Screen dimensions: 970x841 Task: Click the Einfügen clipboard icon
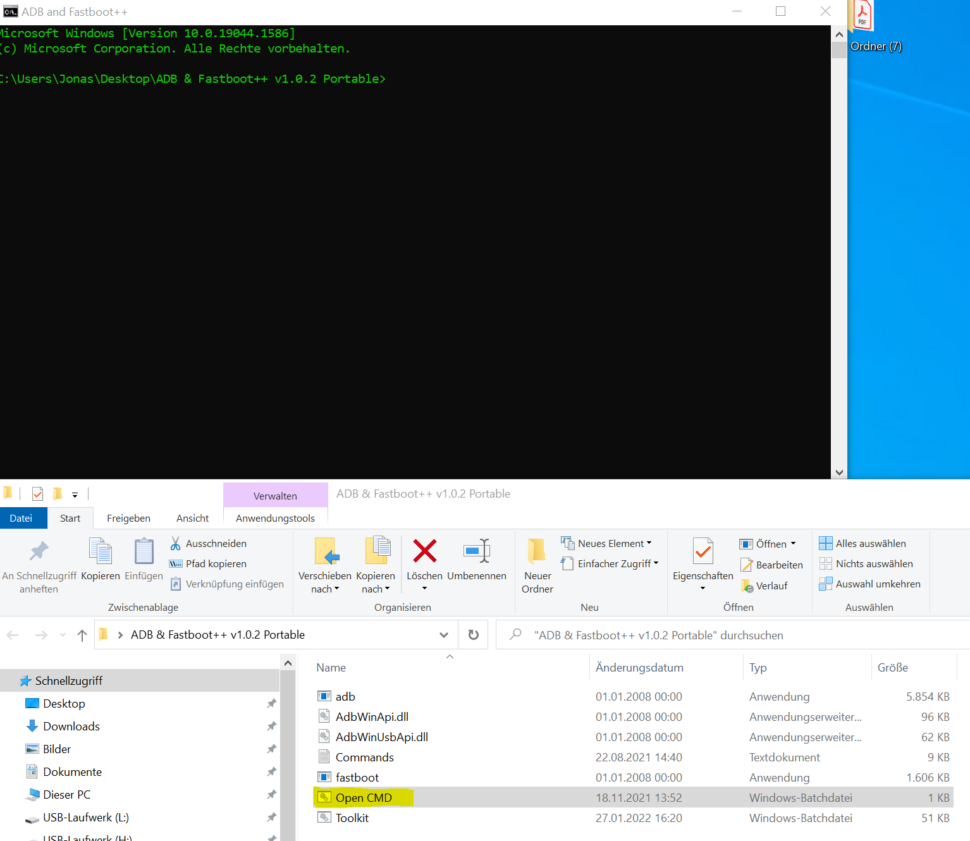point(144,559)
